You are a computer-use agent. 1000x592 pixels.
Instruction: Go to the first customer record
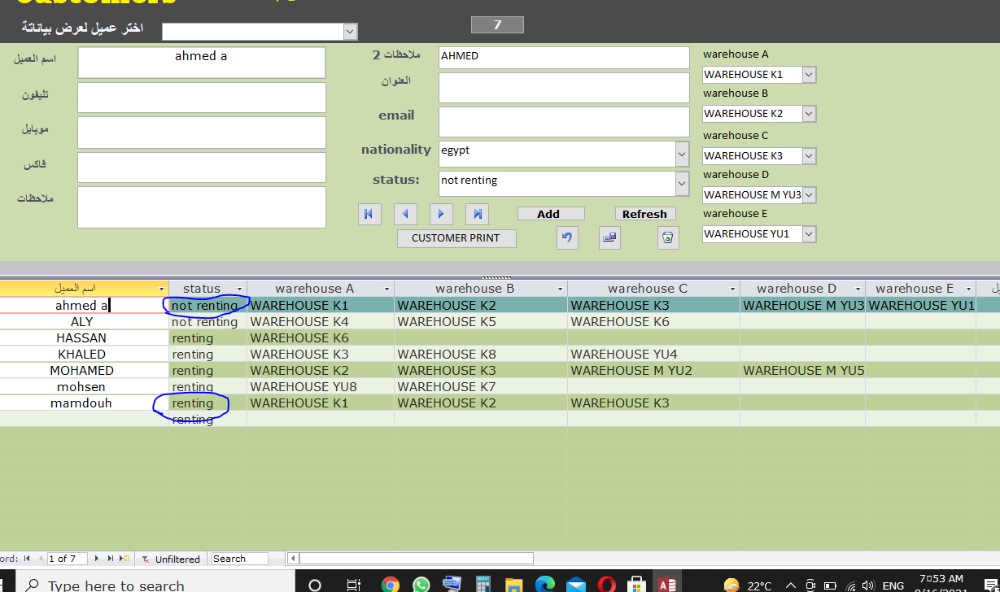369,214
